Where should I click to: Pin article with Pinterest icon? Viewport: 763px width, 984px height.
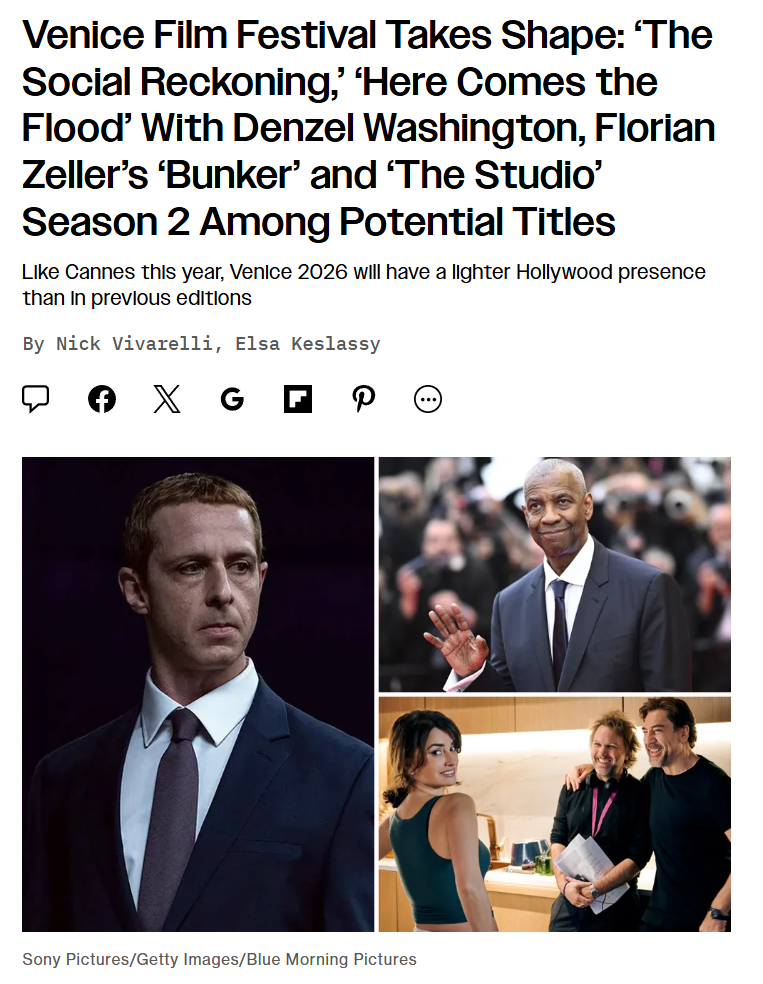click(x=363, y=399)
